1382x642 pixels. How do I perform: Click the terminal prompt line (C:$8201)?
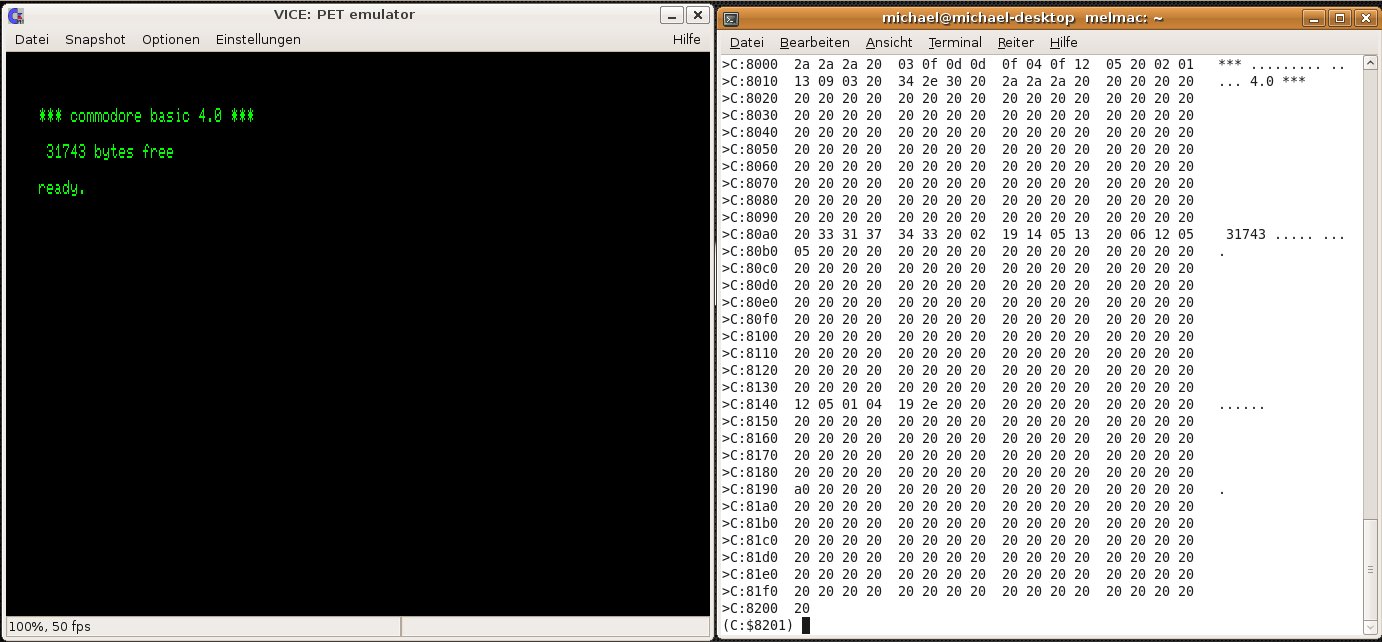(760, 625)
